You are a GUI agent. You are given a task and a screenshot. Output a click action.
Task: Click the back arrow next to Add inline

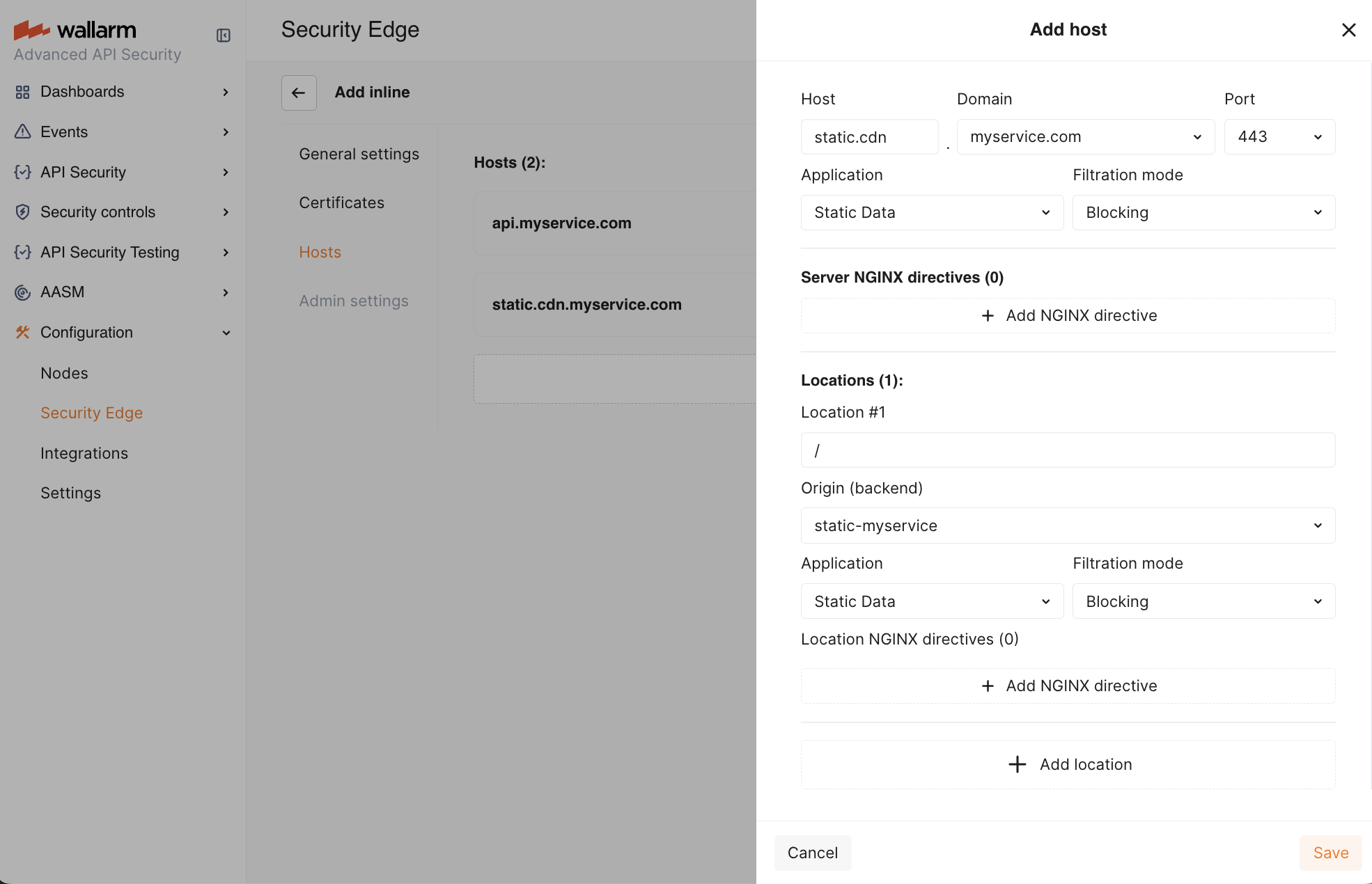coord(299,93)
